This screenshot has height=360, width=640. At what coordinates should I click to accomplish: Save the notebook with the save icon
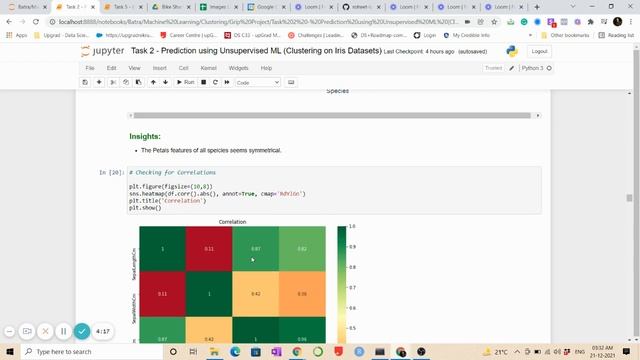[85, 82]
